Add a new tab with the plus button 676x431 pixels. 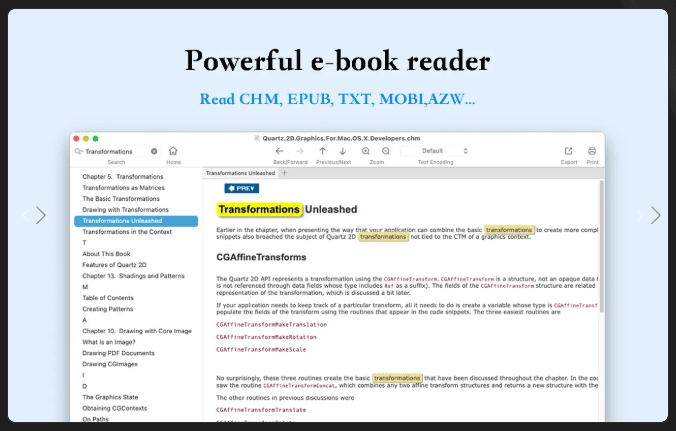coord(284,173)
